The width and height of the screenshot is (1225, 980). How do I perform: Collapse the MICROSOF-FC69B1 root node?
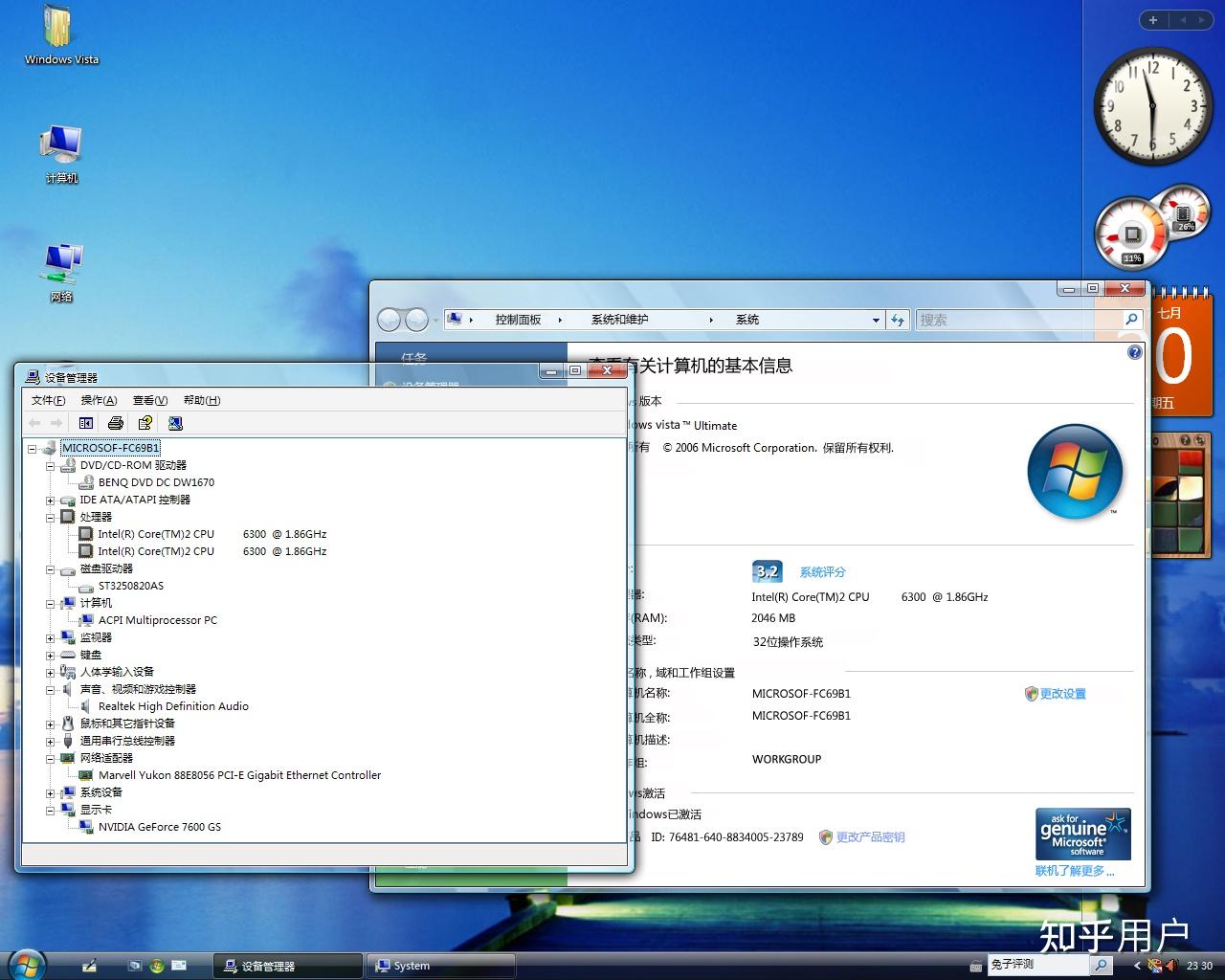(x=33, y=448)
